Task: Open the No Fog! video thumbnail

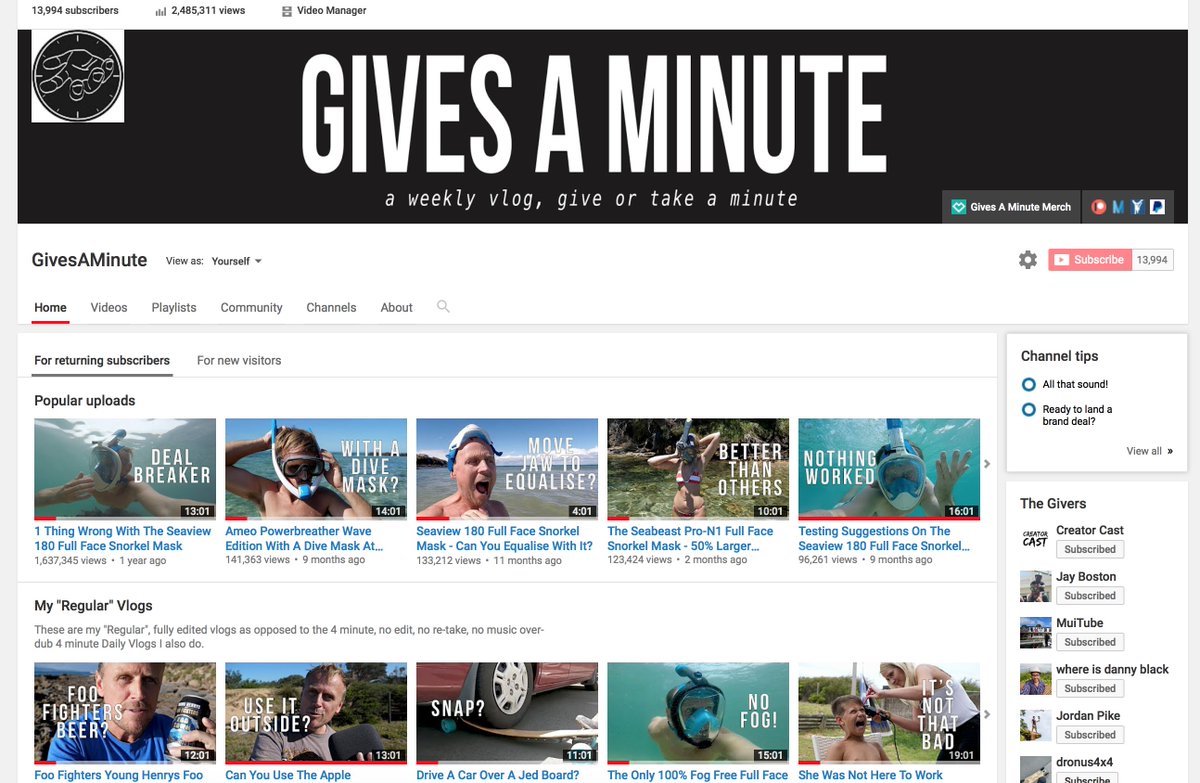Action: pos(698,713)
